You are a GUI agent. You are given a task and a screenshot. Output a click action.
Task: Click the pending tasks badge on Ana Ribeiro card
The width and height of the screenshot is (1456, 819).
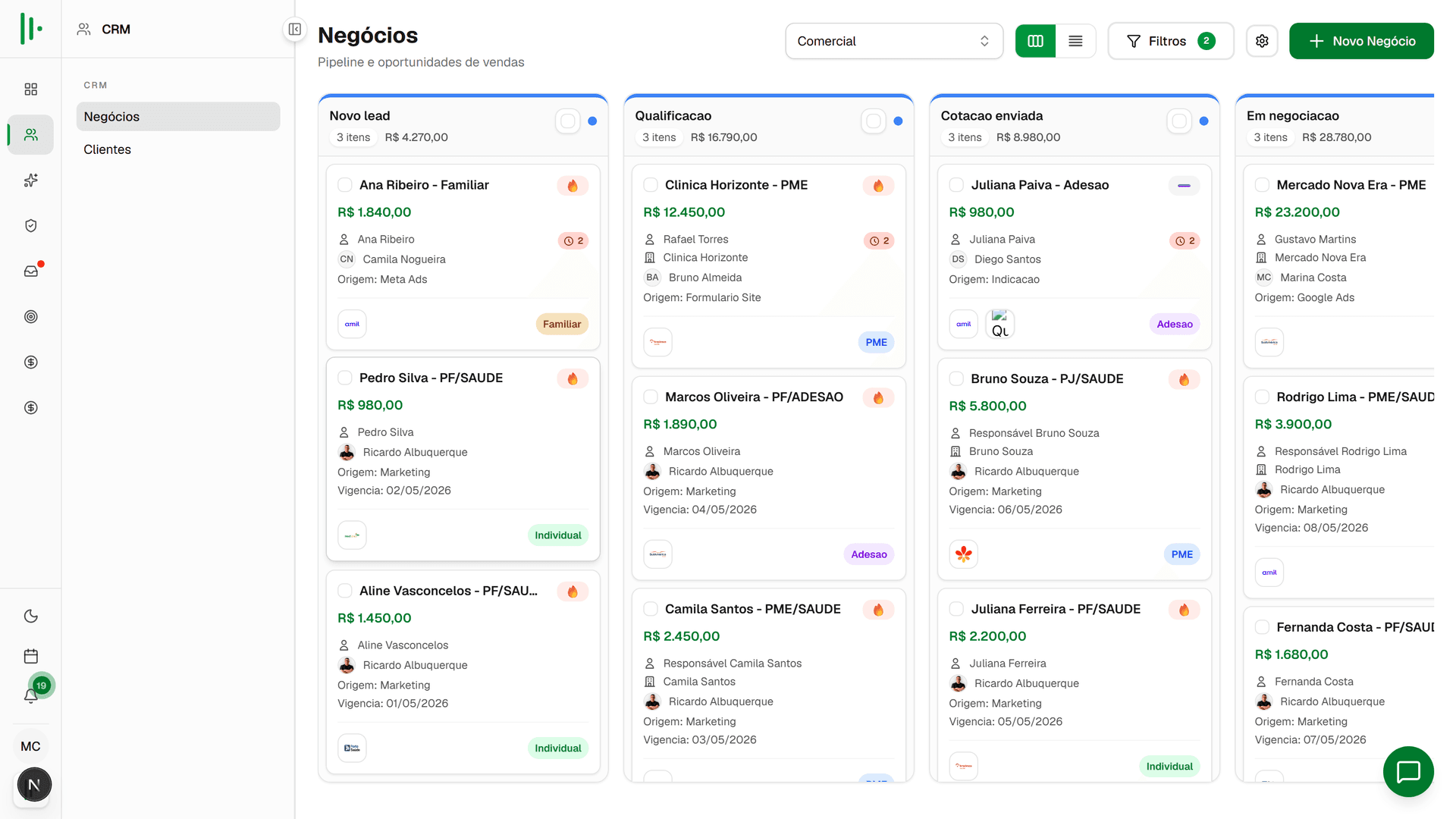[573, 241]
